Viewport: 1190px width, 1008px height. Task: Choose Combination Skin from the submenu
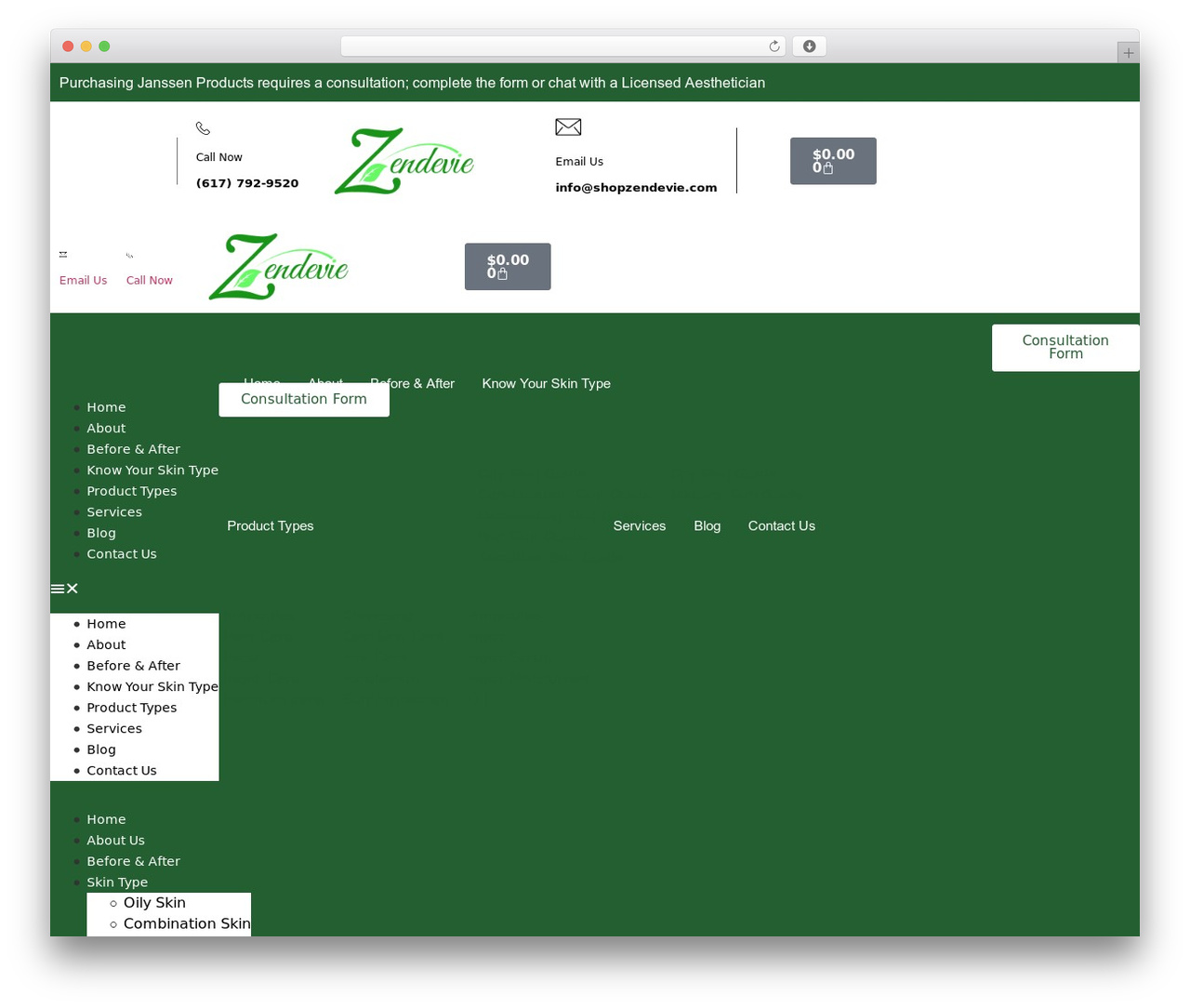tap(187, 924)
